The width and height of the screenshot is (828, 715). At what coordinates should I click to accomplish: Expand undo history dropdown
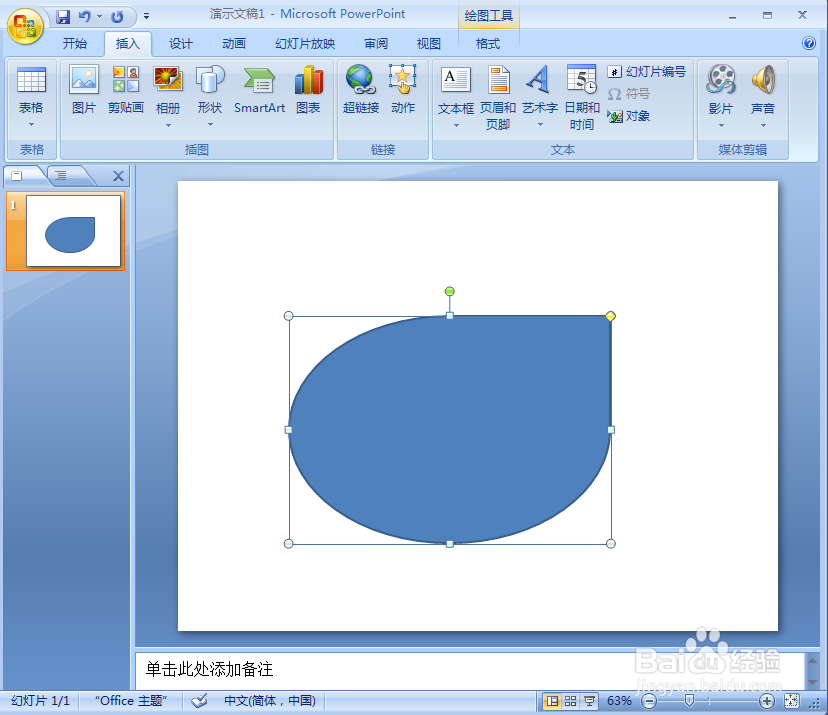pos(99,17)
